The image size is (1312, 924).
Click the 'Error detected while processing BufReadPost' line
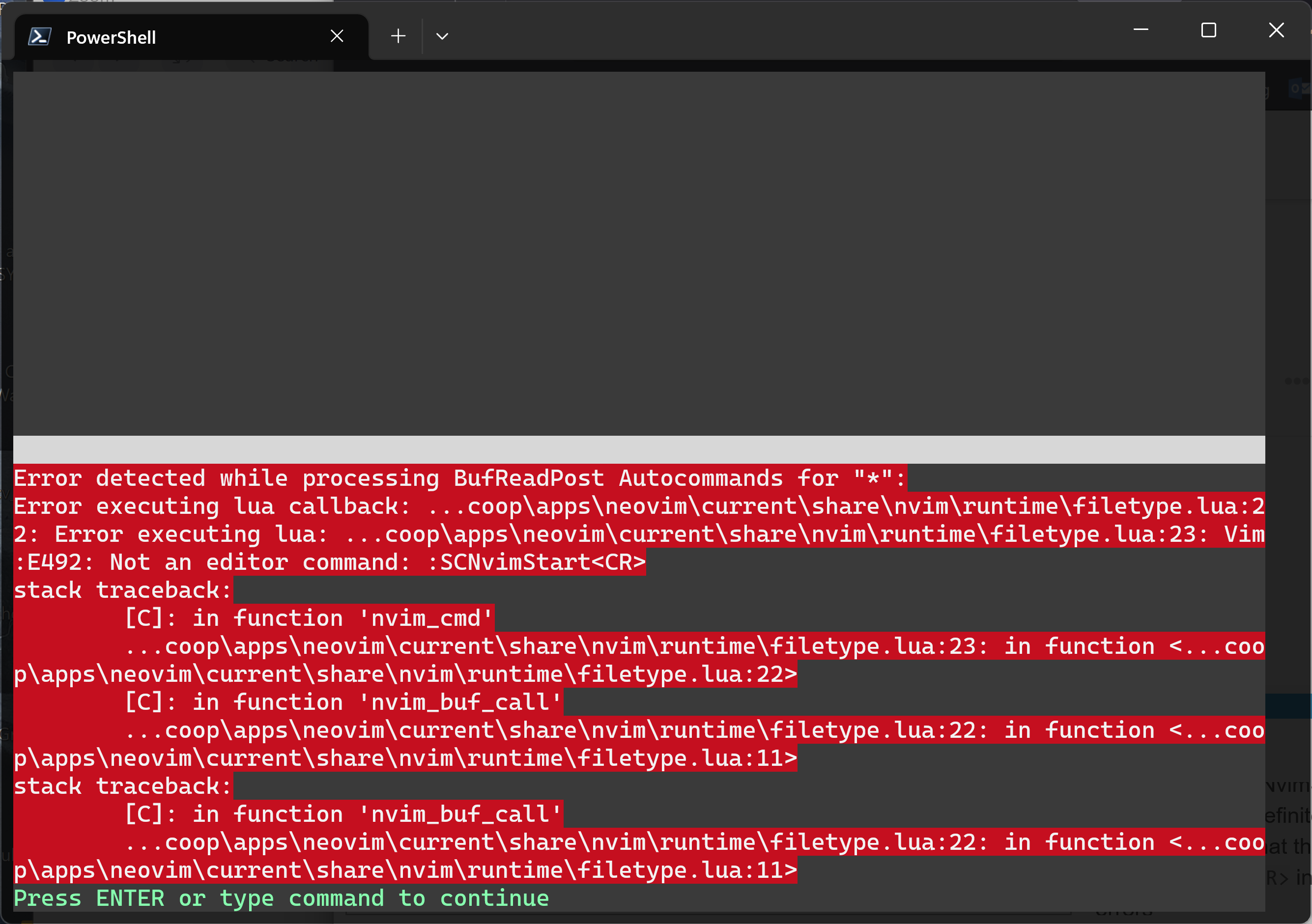[459, 478]
